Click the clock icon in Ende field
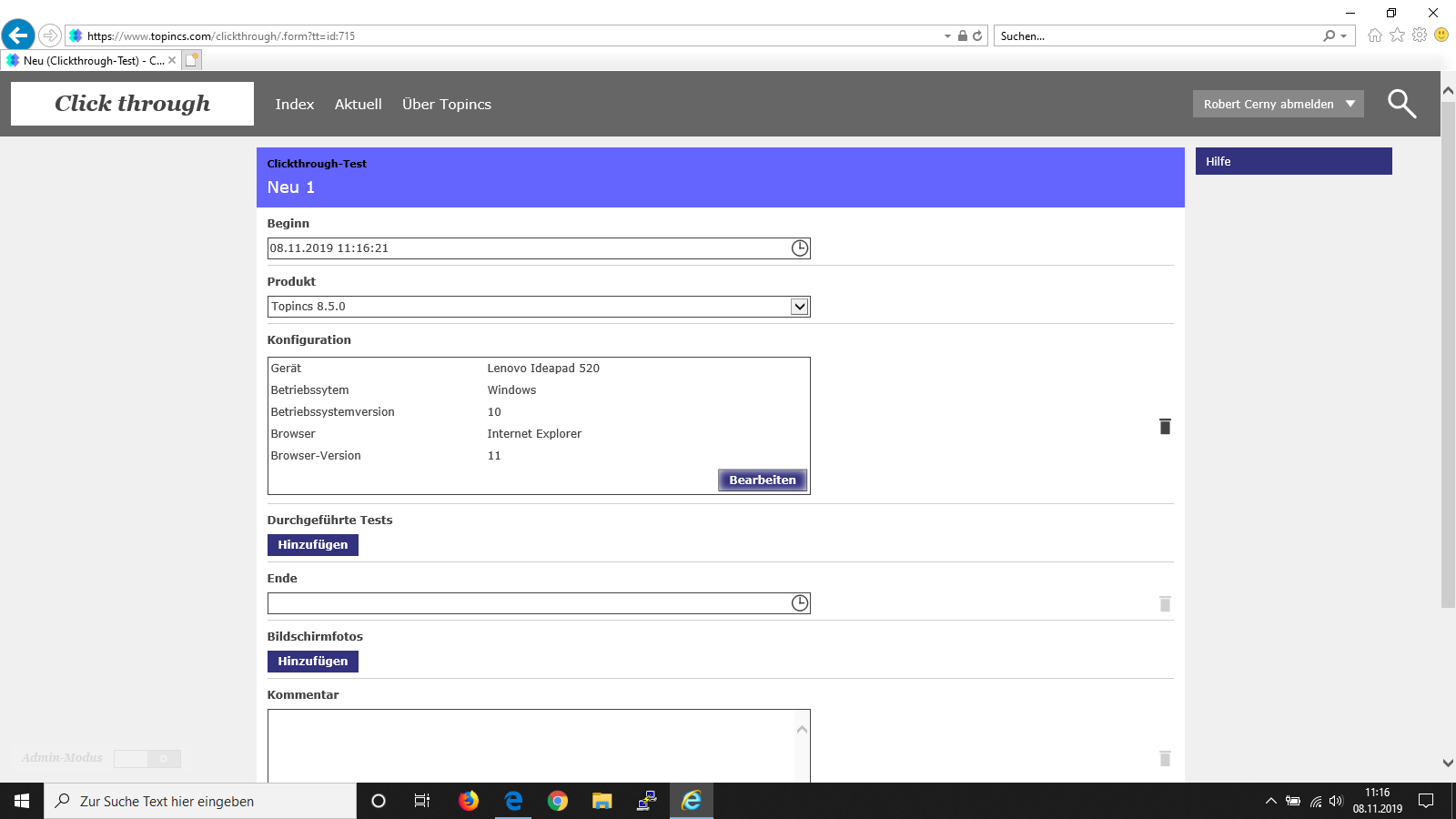1456x819 pixels. click(799, 603)
